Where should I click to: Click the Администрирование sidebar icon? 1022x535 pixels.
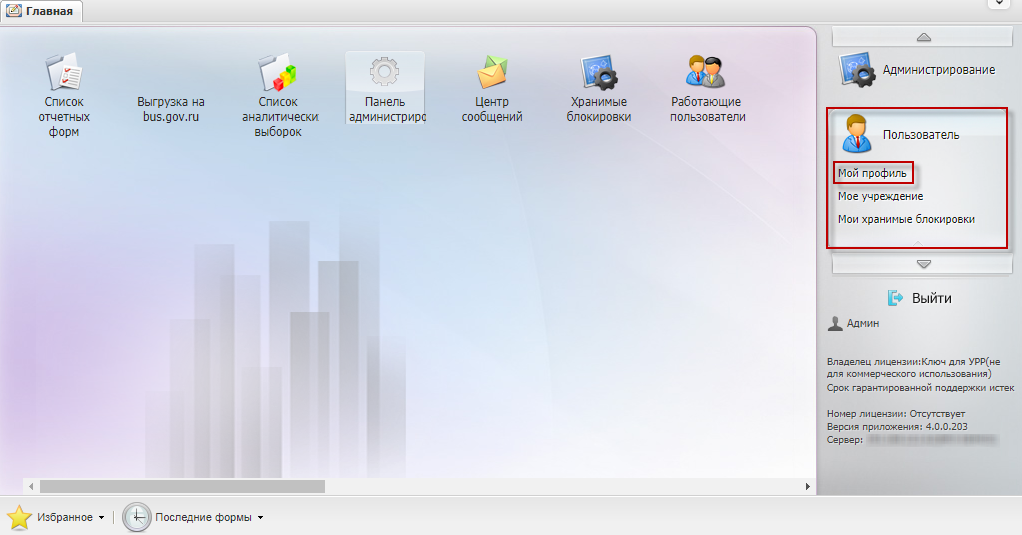(856, 70)
